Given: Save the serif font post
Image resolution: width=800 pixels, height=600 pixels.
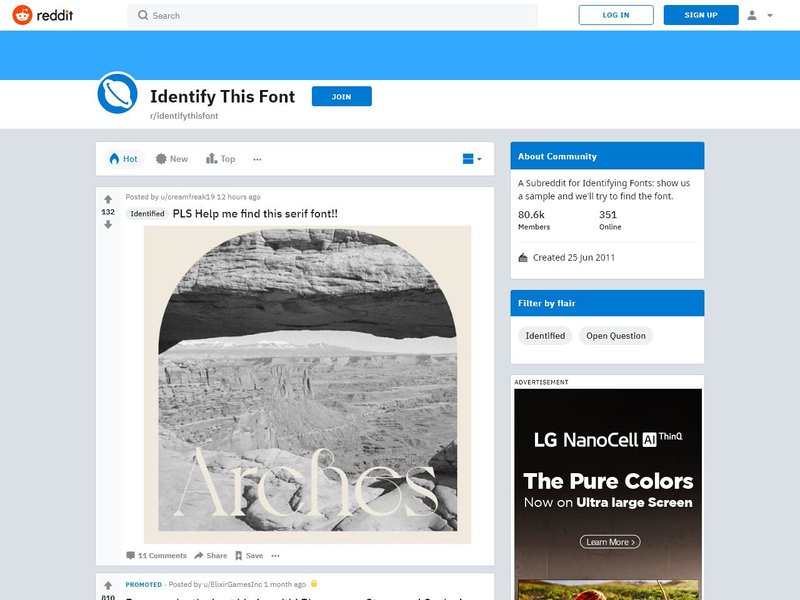Looking at the screenshot, I should (249, 556).
